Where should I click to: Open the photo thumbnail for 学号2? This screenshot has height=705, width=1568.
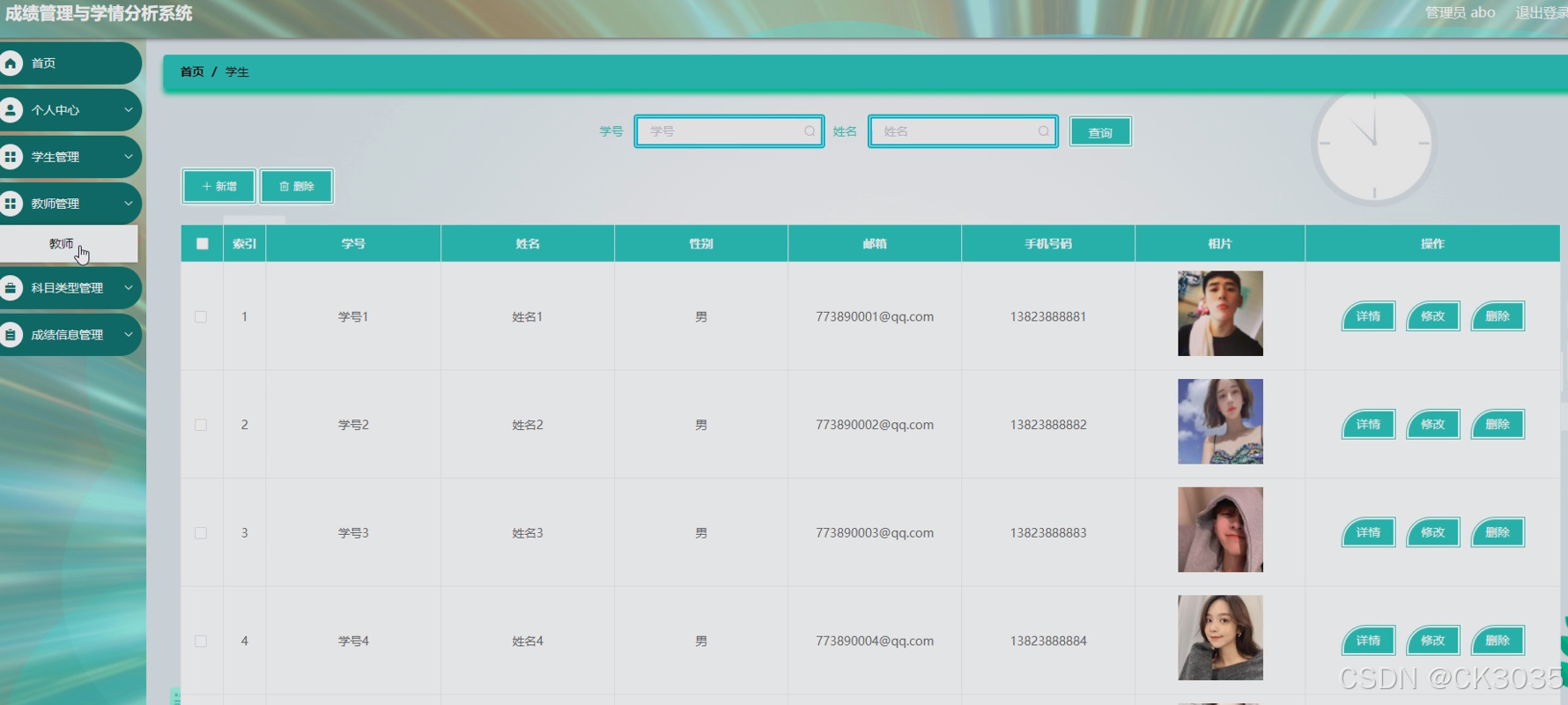1220,422
